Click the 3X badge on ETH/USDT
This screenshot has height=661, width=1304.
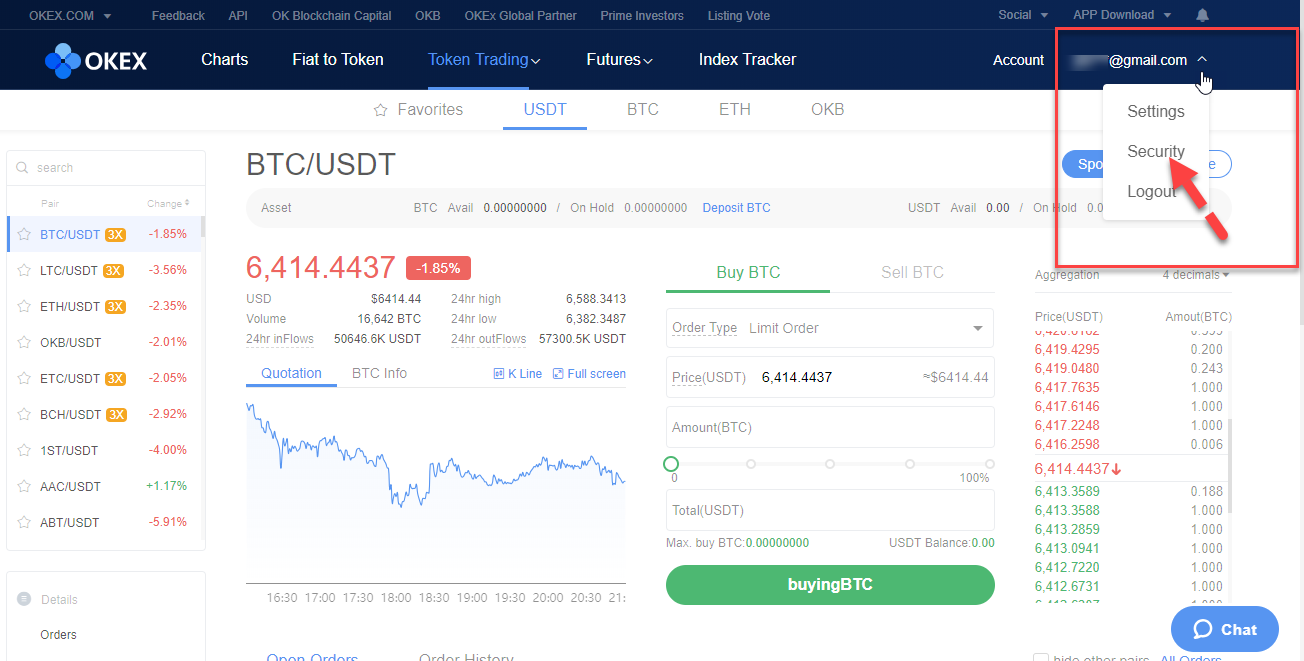pyautogui.click(x=115, y=307)
